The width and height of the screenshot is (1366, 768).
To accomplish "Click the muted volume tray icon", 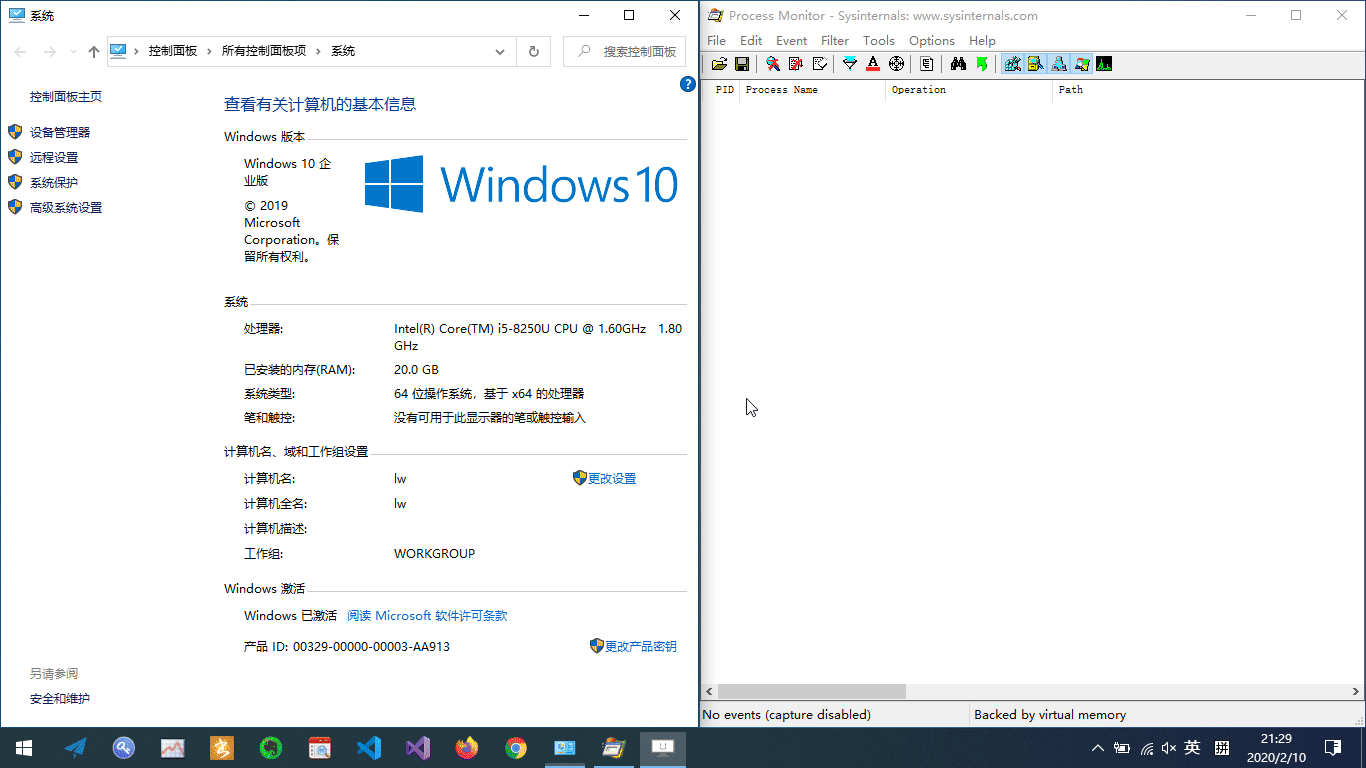I will 1169,747.
